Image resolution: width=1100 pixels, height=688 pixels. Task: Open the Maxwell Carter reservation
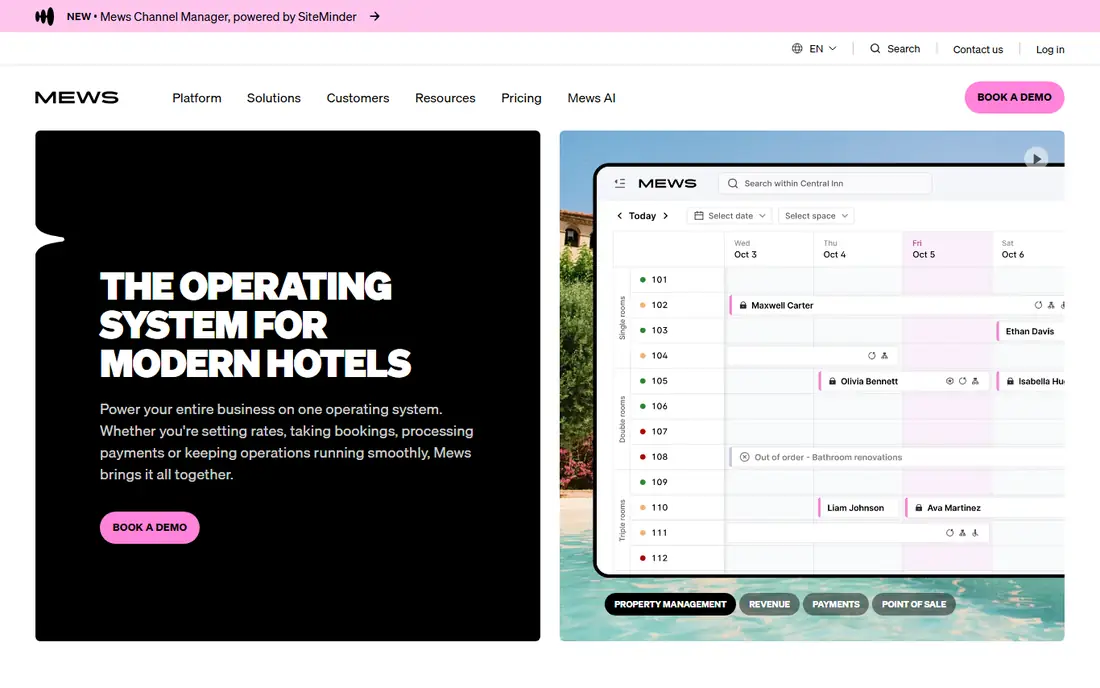897,305
